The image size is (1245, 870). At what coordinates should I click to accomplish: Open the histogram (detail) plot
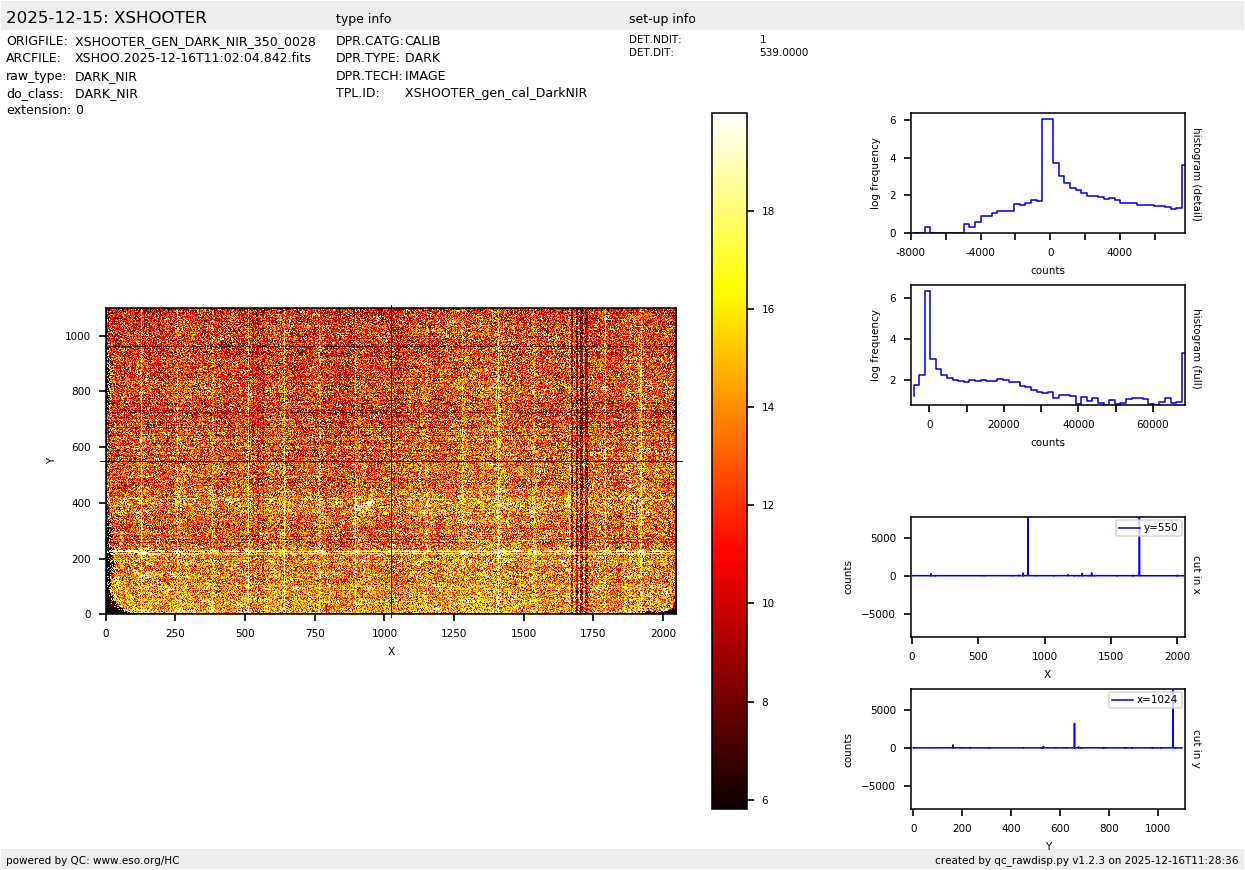coord(1047,173)
